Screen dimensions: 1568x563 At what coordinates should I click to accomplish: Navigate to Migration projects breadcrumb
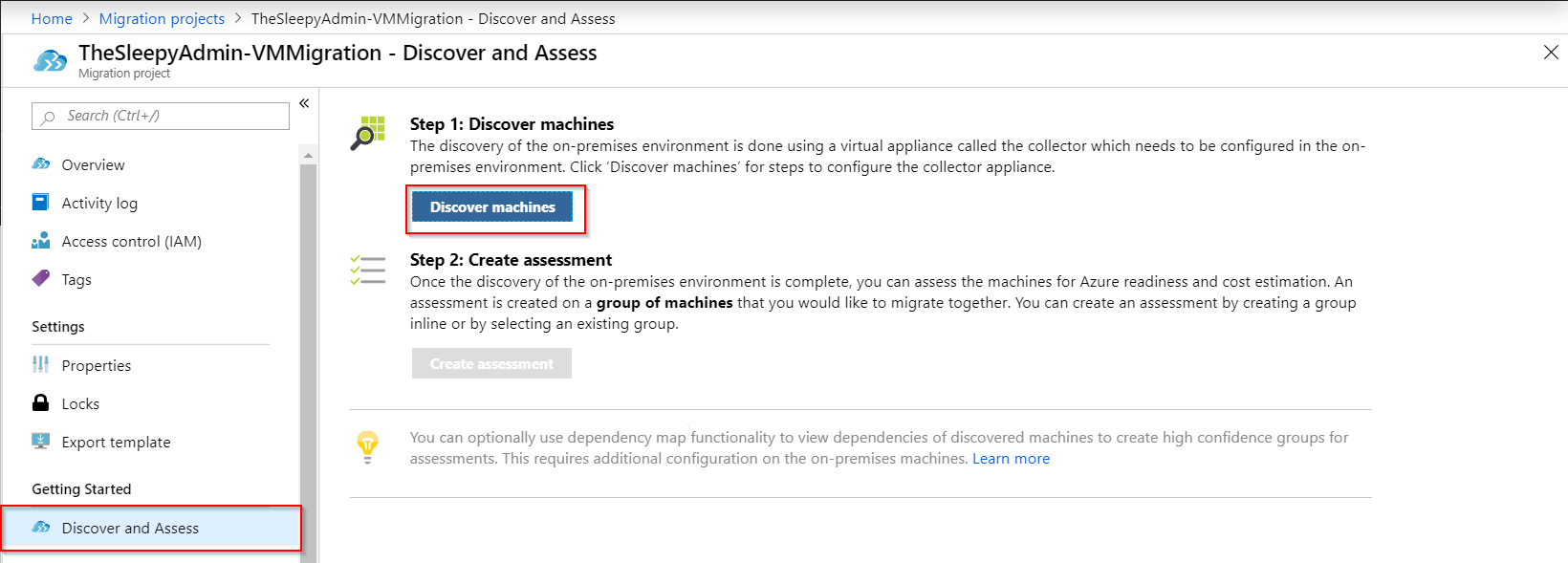point(162,18)
